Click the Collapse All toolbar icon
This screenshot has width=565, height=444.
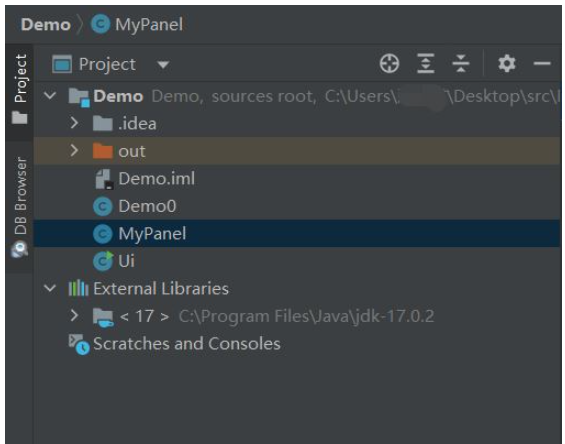tap(461, 64)
